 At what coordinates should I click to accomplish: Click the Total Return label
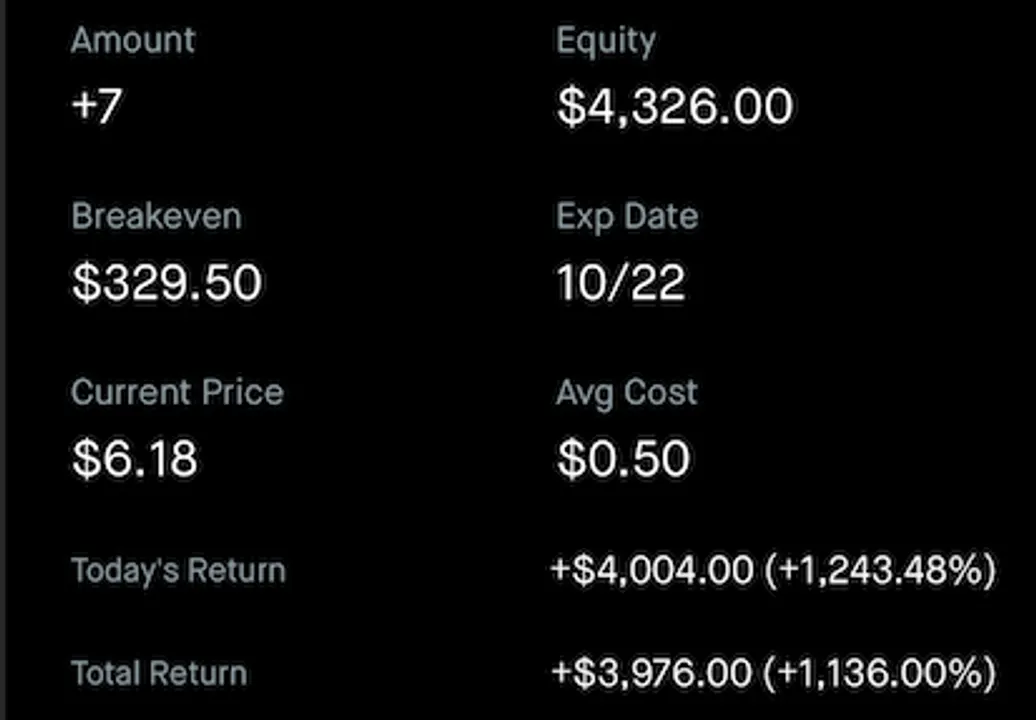(x=159, y=673)
